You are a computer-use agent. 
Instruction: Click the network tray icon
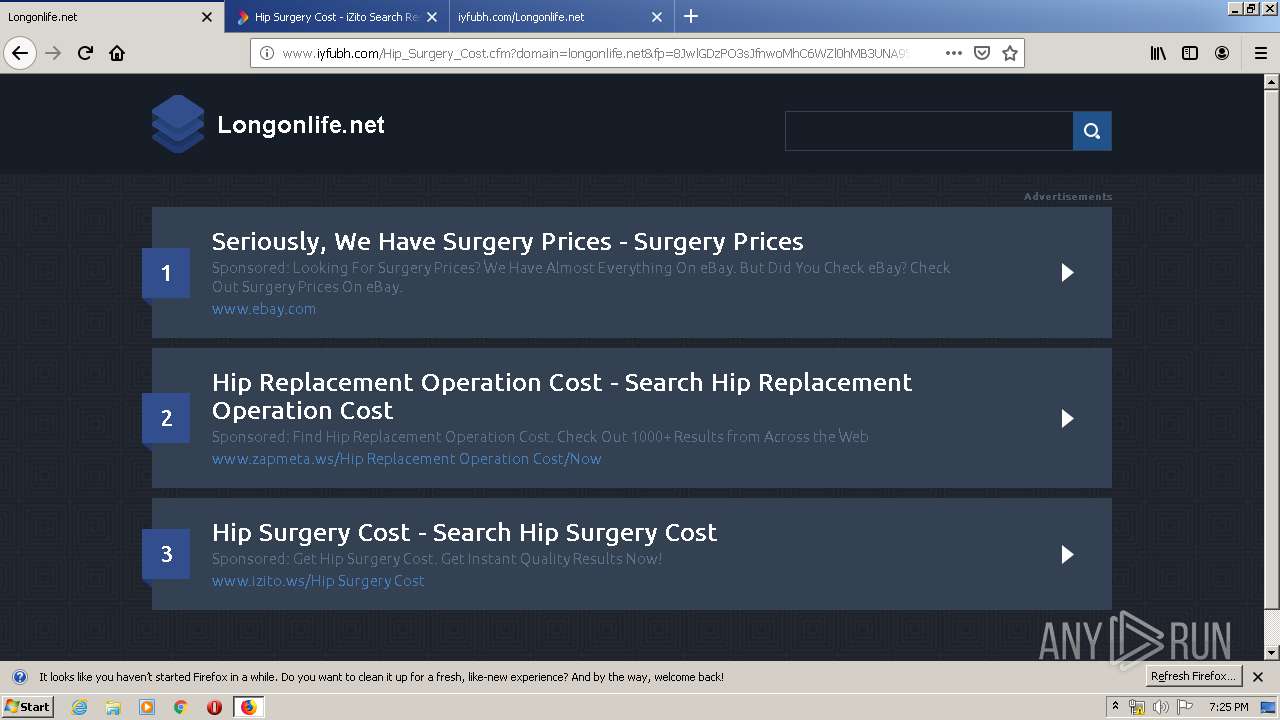point(1137,707)
